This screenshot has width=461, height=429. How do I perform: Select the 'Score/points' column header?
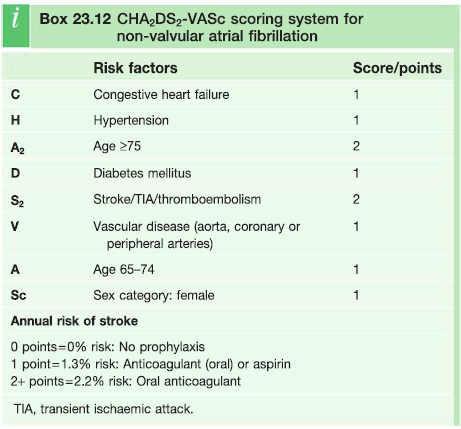397,68
